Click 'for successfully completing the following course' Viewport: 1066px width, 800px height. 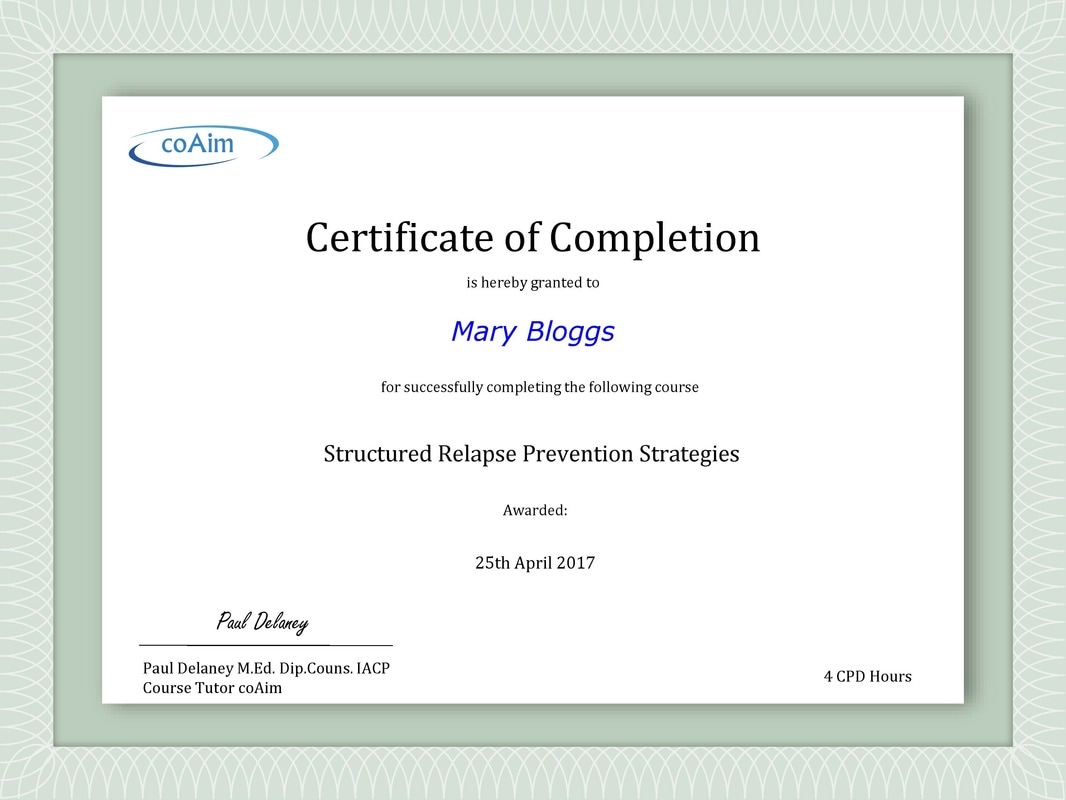tap(540, 387)
